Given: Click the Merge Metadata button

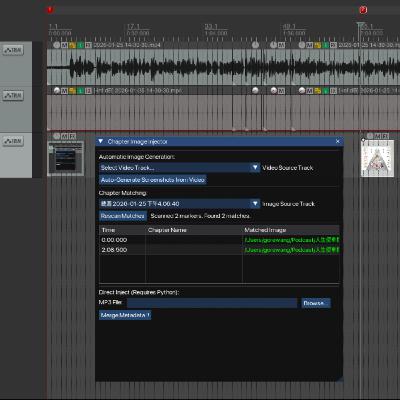Looking at the screenshot, I should tap(125, 315).
